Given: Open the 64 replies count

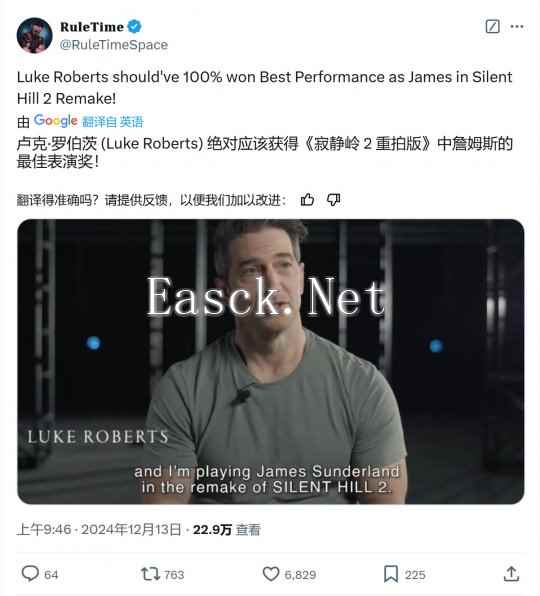Looking at the screenshot, I should pyautogui.click(x=51, y=575).
